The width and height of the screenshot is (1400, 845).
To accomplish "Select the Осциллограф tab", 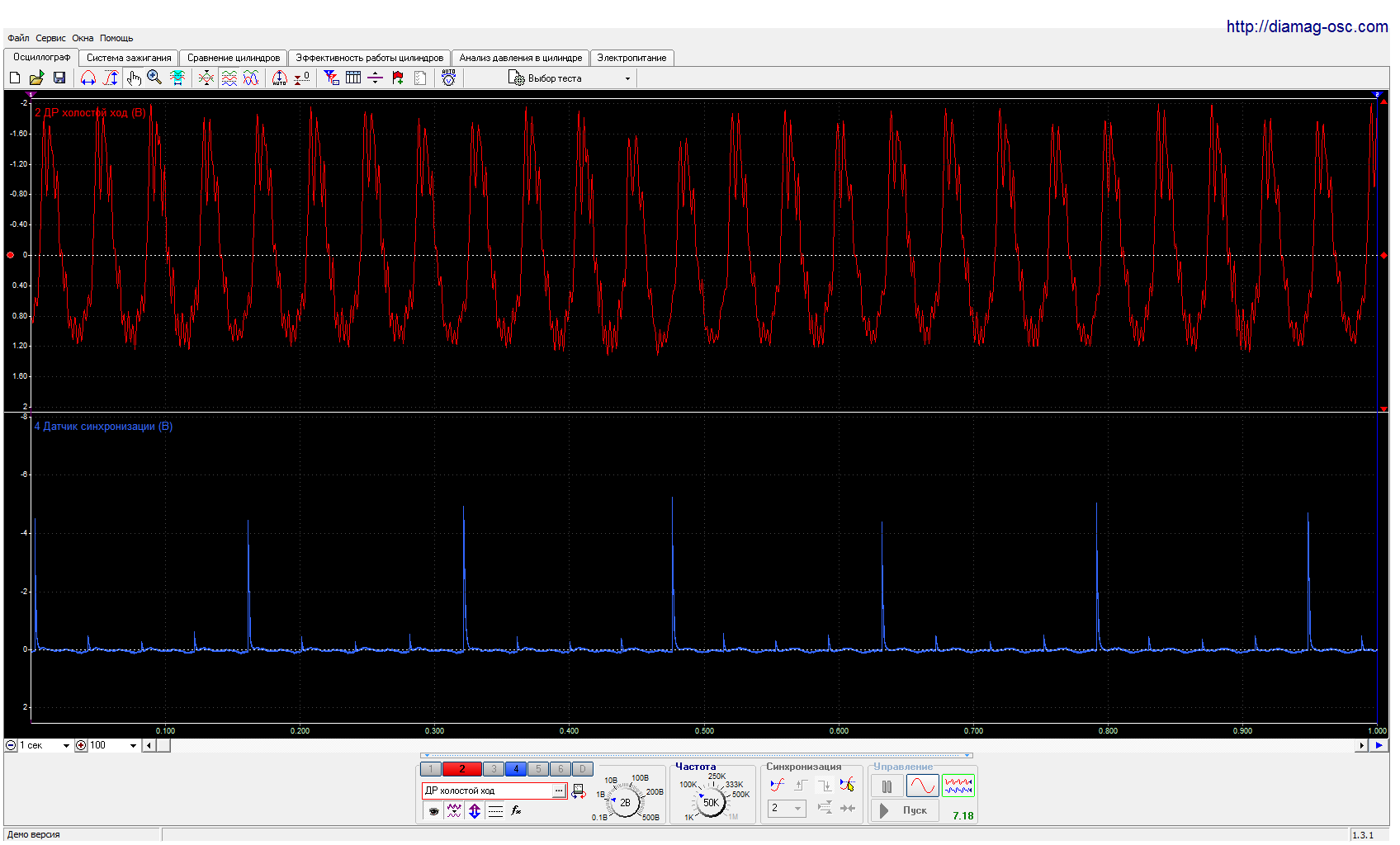I will pos(41,57).
